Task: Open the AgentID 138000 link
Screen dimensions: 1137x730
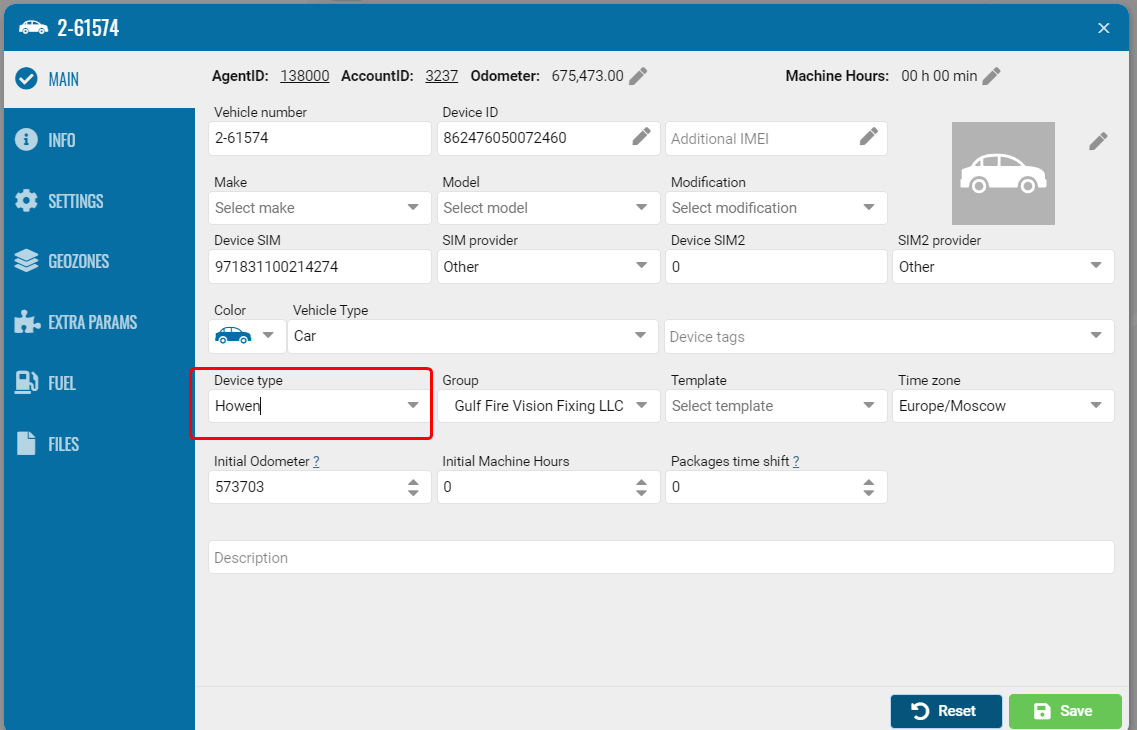Action: [304, 76]
